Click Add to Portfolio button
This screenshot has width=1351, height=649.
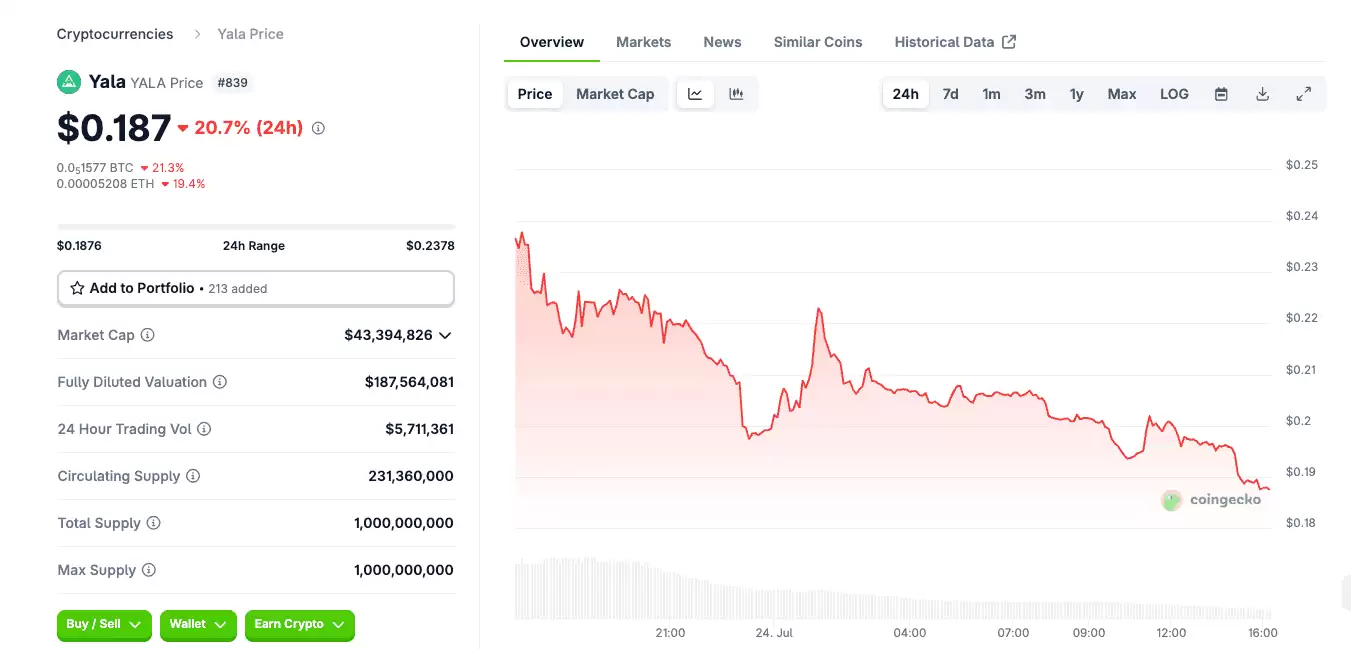pyautogui.click(x=256, y=288)
